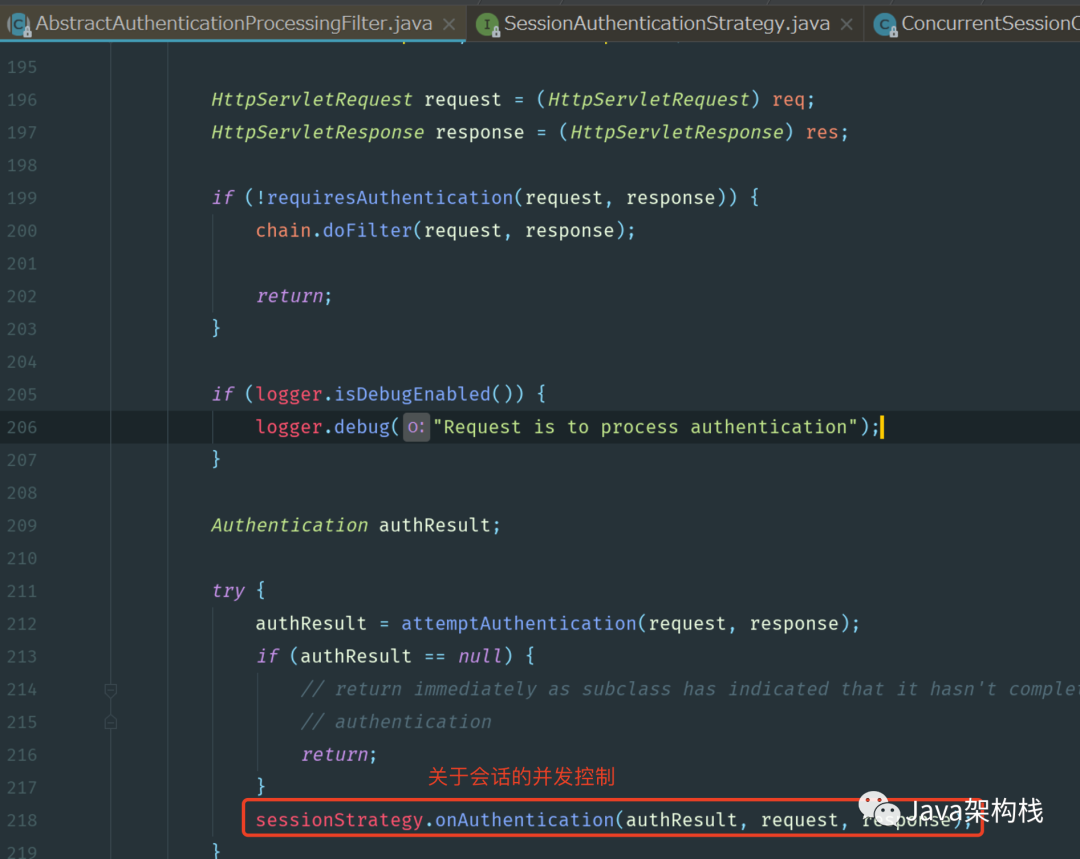Click the debug method on line 206
This screenshot has width=1080, height=859.
(362, 427)
